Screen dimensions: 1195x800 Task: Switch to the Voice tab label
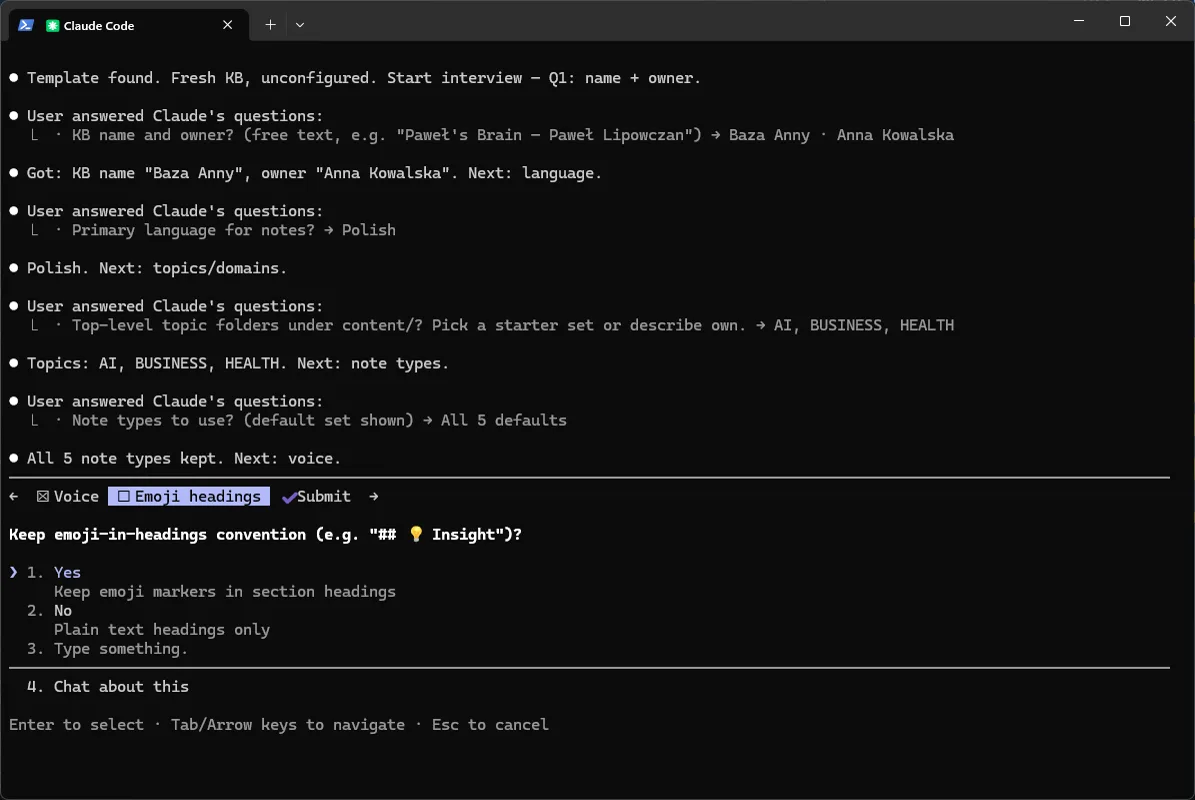[76, 497]
